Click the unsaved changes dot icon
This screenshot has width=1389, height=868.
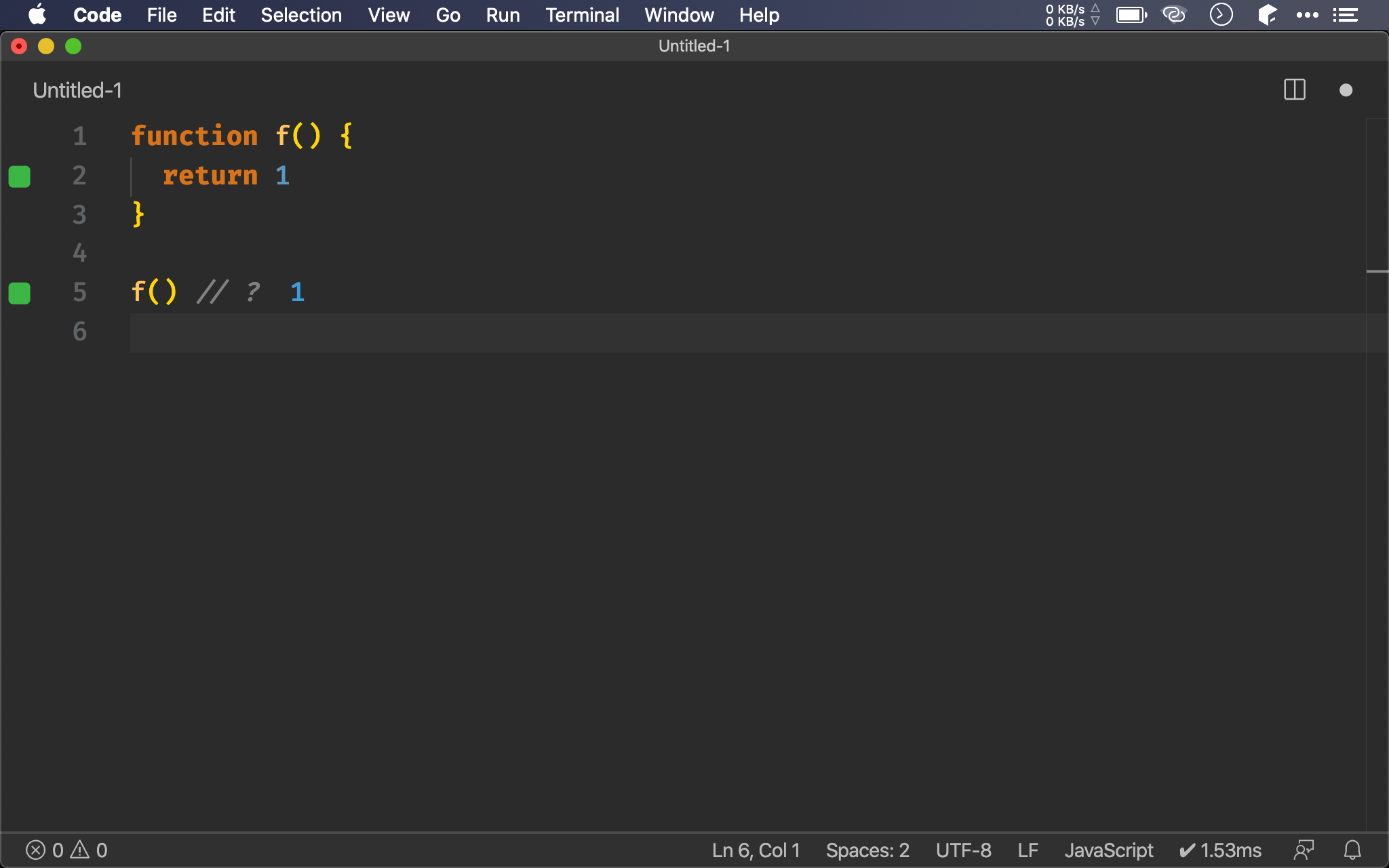point(1346,90)
